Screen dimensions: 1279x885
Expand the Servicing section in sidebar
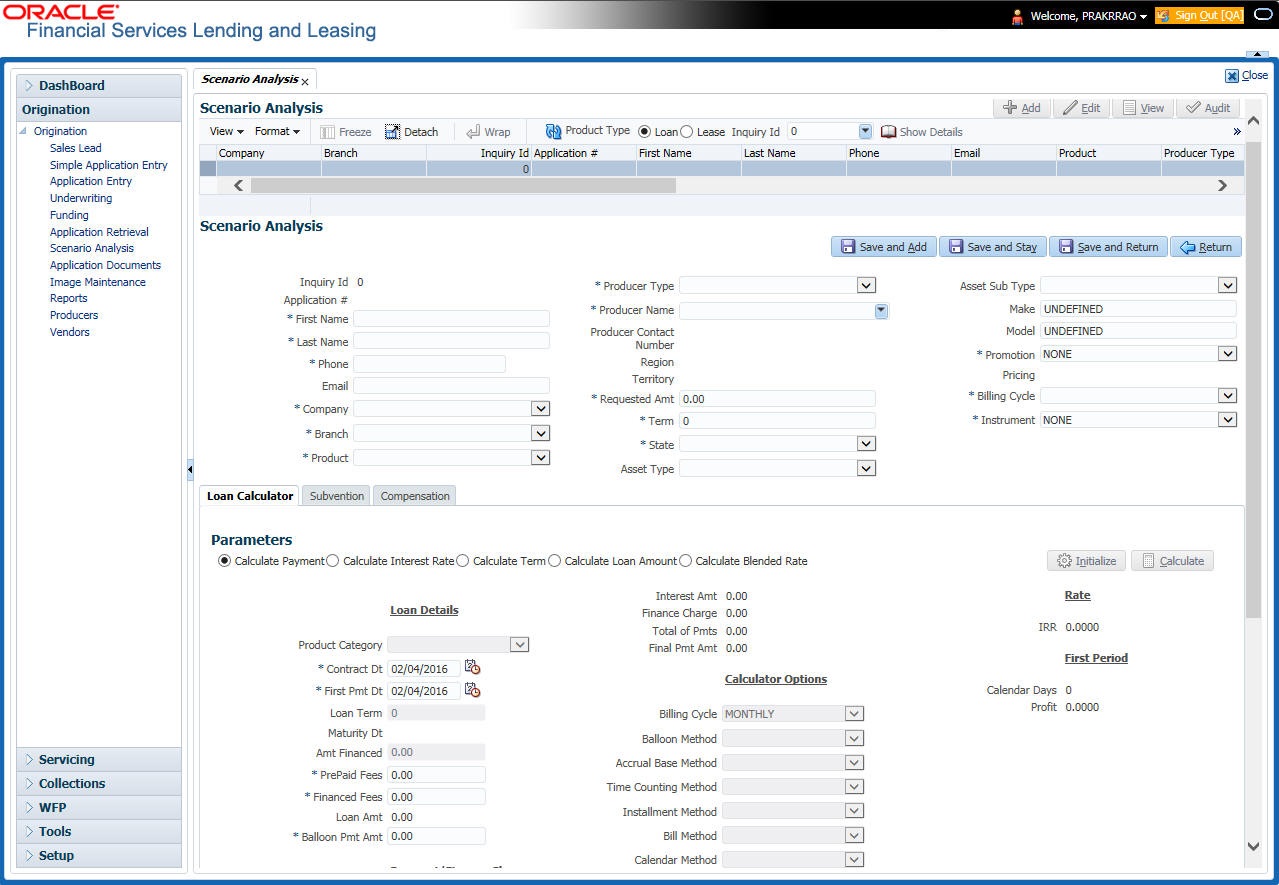[x=99, y=760]
